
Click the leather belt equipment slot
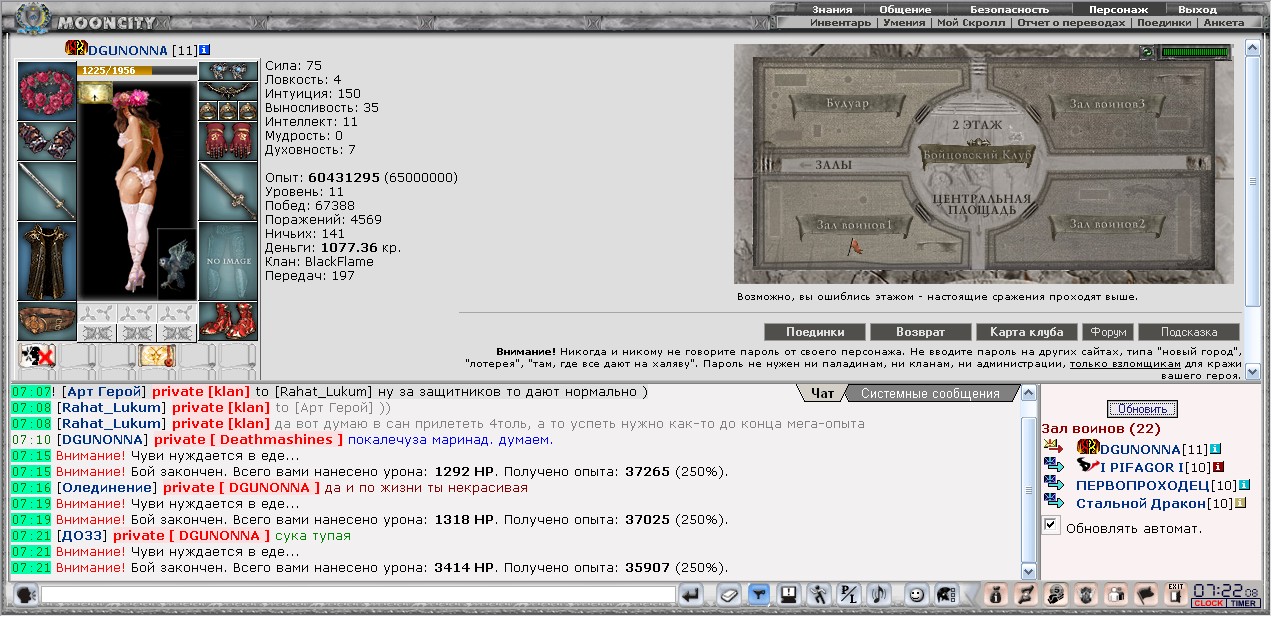pos(47,321)
